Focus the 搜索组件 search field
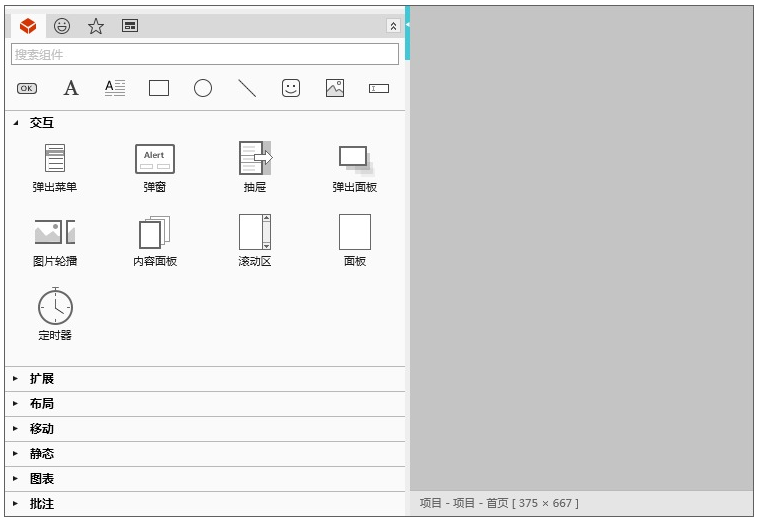Viewport: 758px width, 522px height. coord(205,54)
